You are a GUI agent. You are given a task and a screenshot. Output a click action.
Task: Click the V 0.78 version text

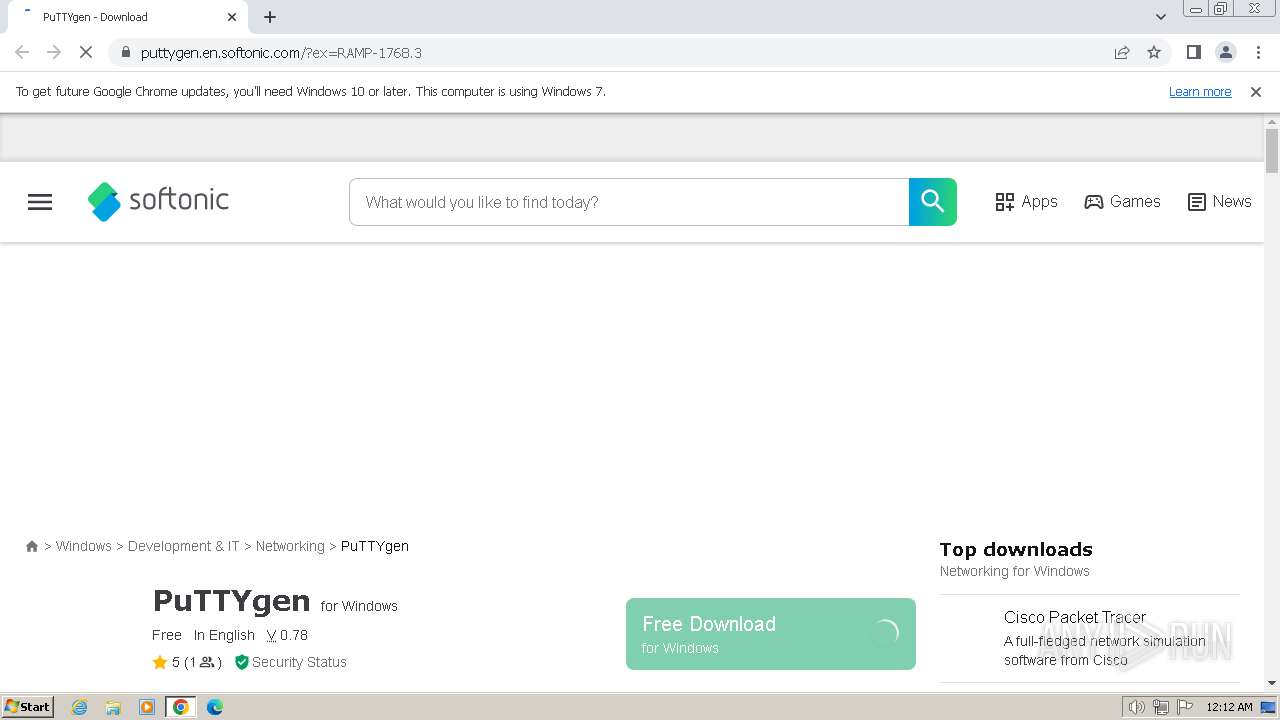(287, 635)
